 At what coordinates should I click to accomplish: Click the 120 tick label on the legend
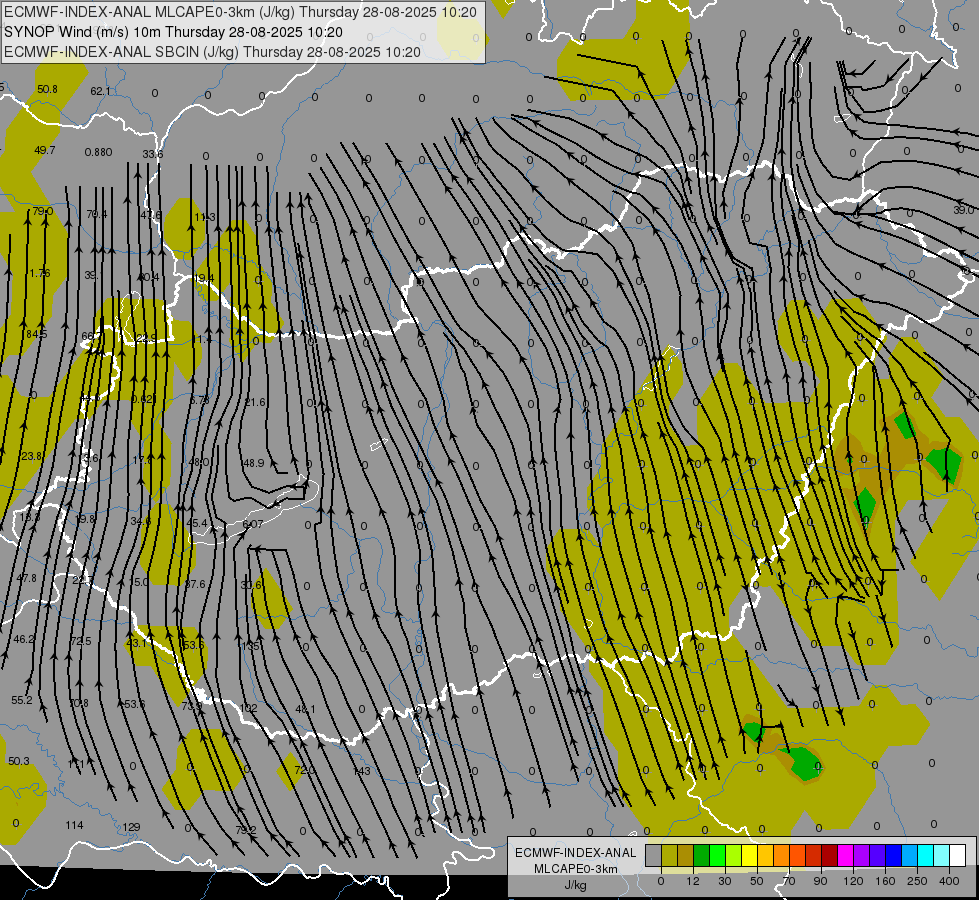pyautogui.click(x=854, y=881)
